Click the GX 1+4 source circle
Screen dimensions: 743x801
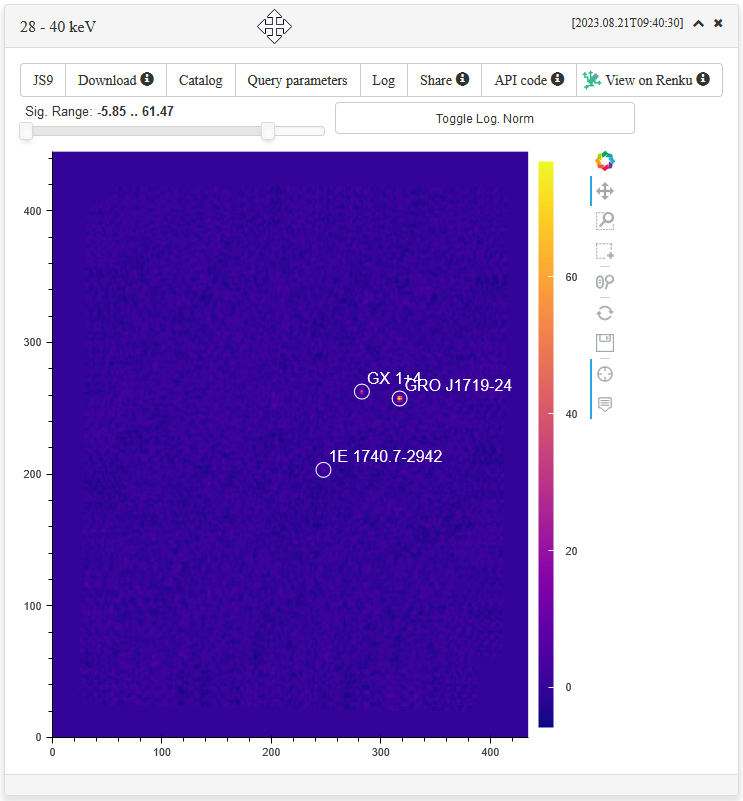coord(362,392)
